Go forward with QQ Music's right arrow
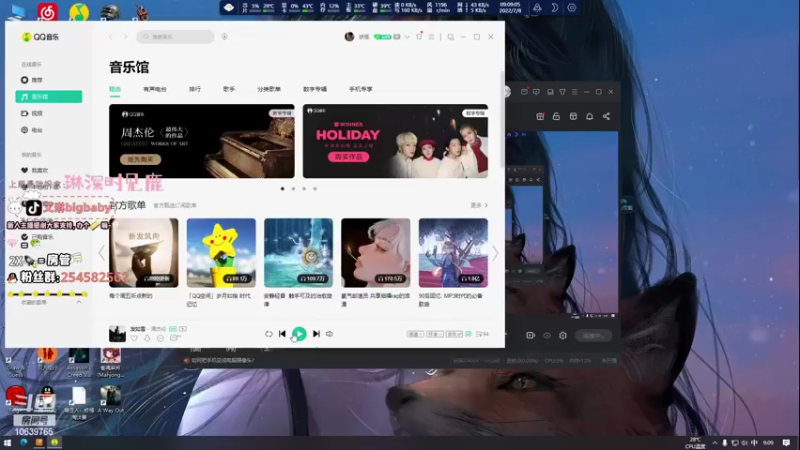 pos(126,37)
